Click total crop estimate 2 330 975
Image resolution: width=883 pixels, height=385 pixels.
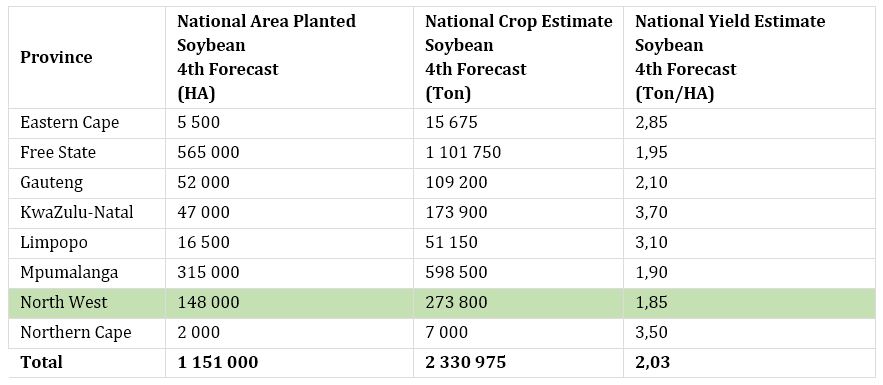pos(465,362)
